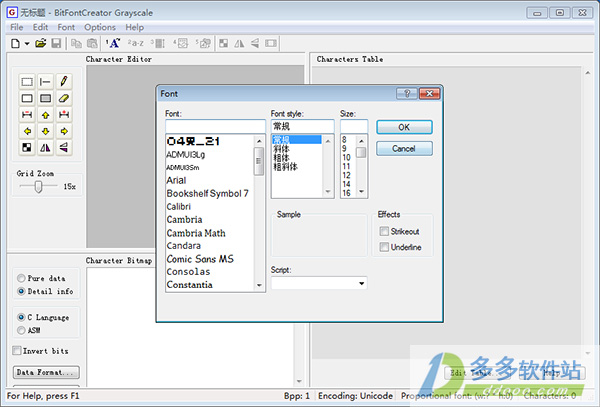Select the dashed rectangle selection tool
This screenshot has width=600, height=407.
(27, 82)
